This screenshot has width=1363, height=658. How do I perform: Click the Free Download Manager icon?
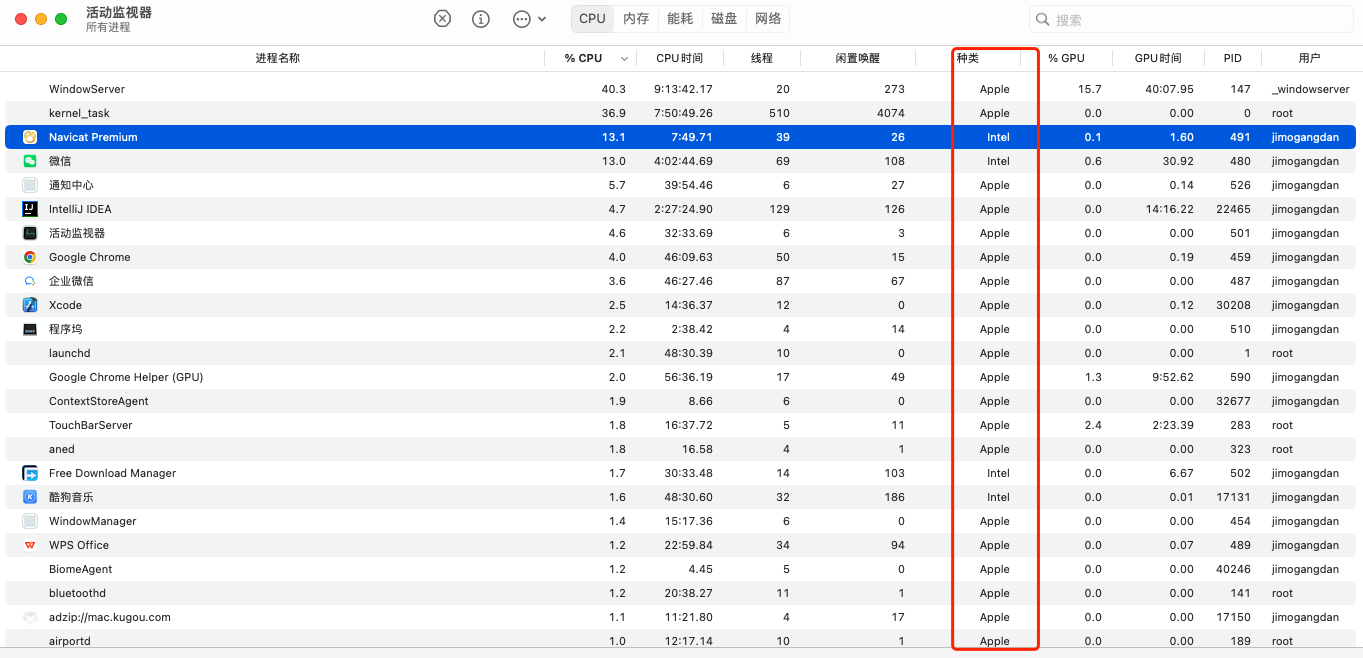(x=30, y=473)
